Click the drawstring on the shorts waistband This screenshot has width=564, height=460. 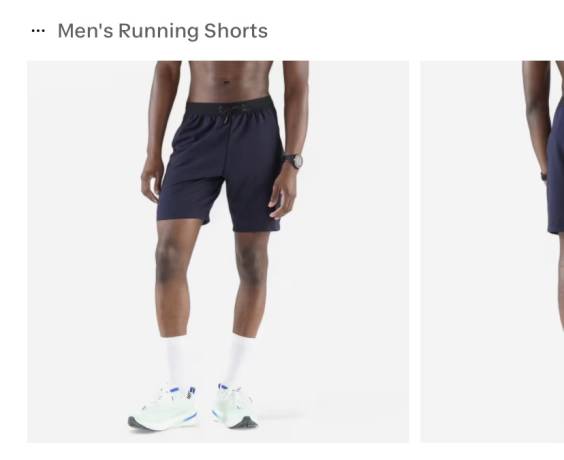[226, 115]
